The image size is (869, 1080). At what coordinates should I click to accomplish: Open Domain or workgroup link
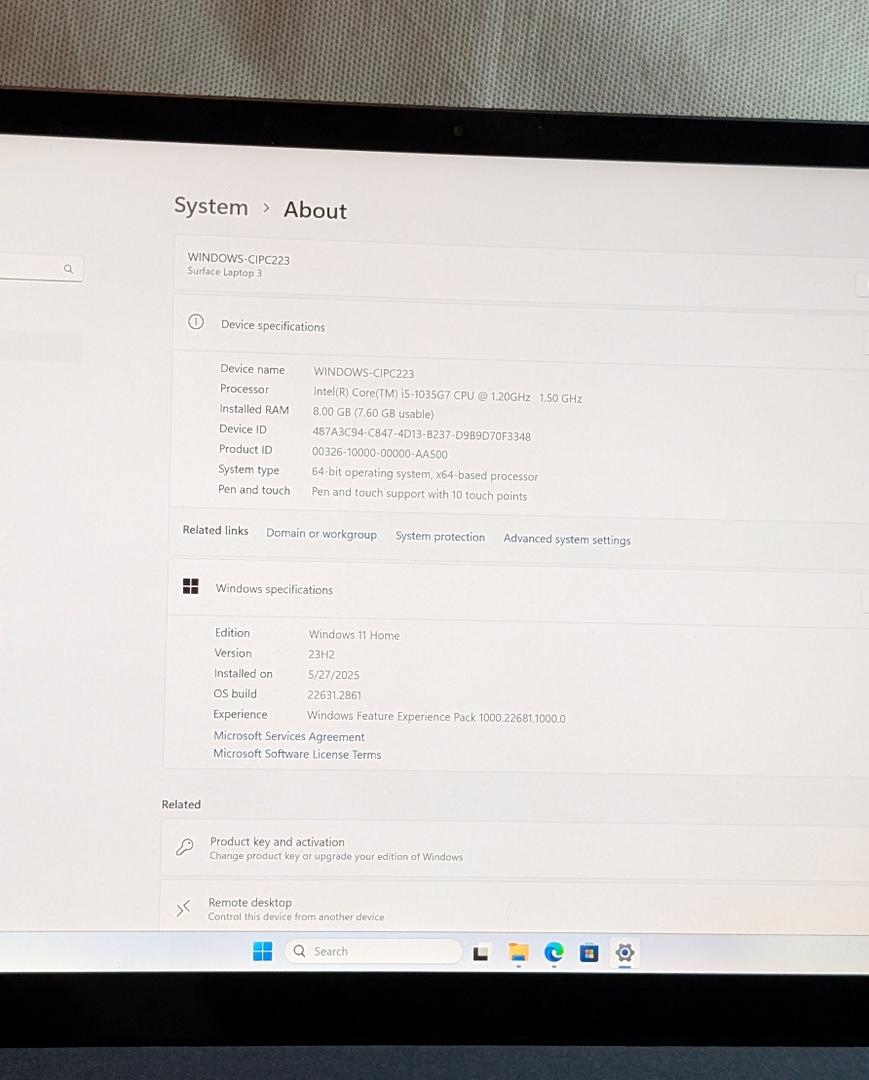[x=322, y=534]
